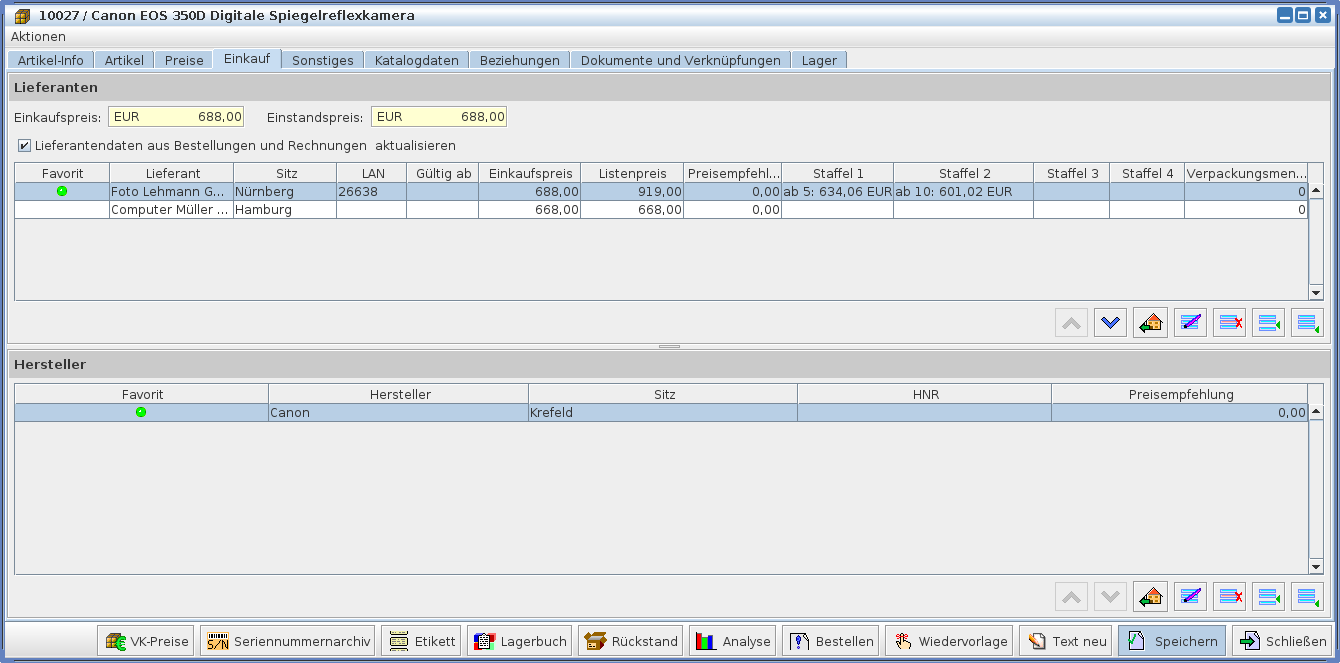Open Seriennummernarchiv from bottom toolbar
The width and height of the screenshot is (1340, 663).
point(287,641)
